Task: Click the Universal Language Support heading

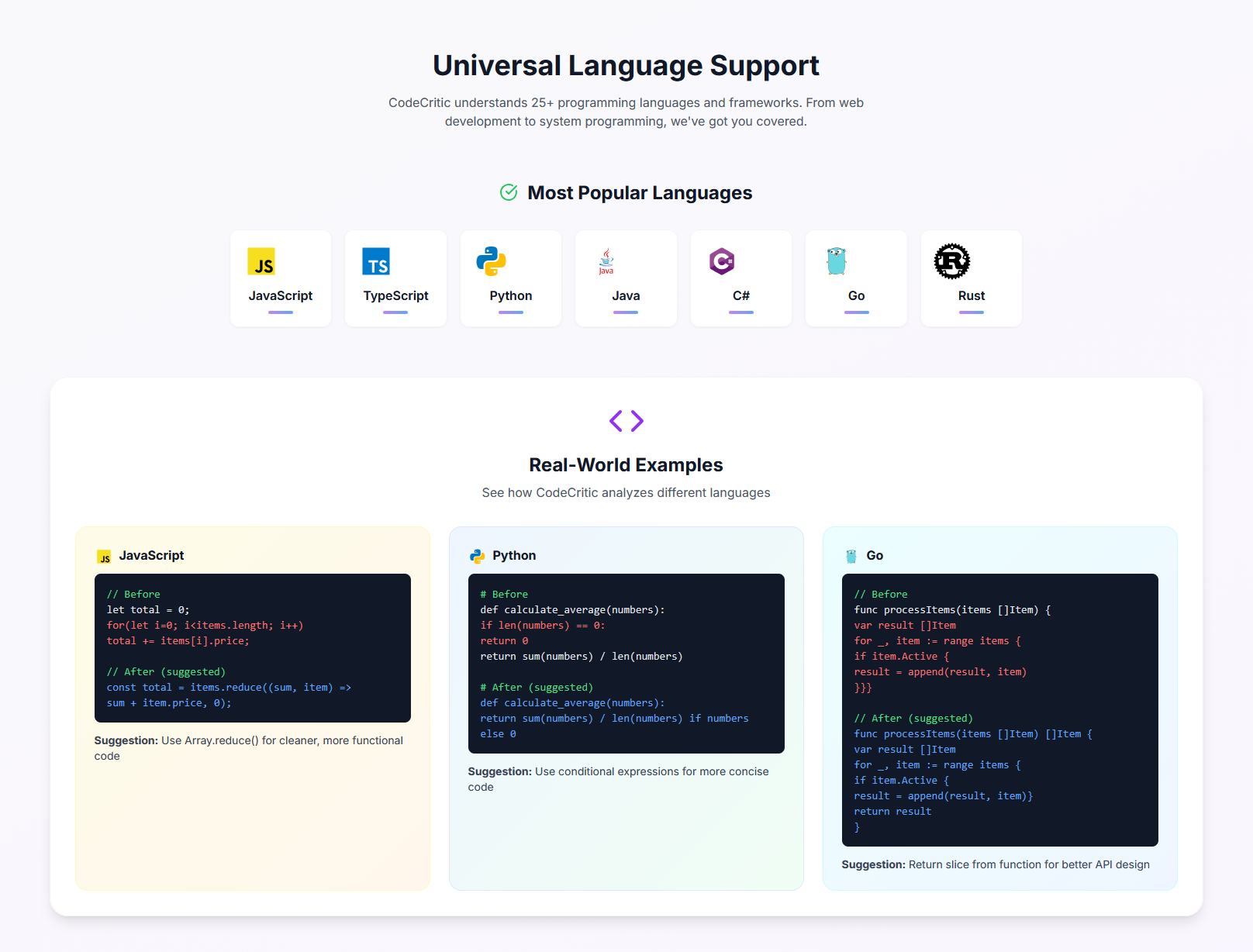Action: tap(625, 65)
